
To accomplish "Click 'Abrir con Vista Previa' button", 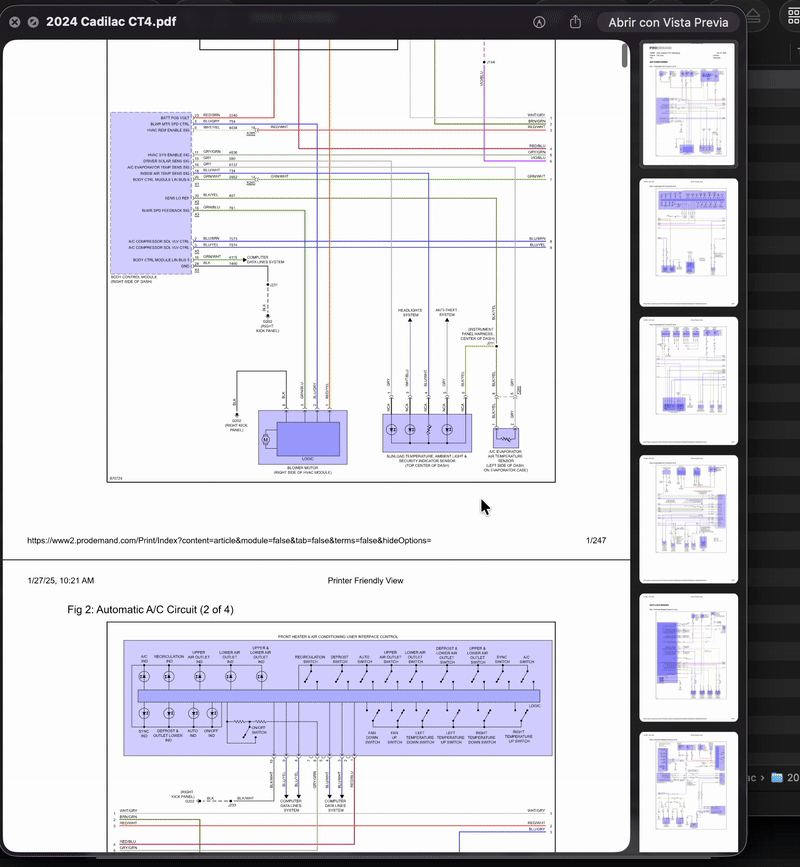I will (667, 21).
